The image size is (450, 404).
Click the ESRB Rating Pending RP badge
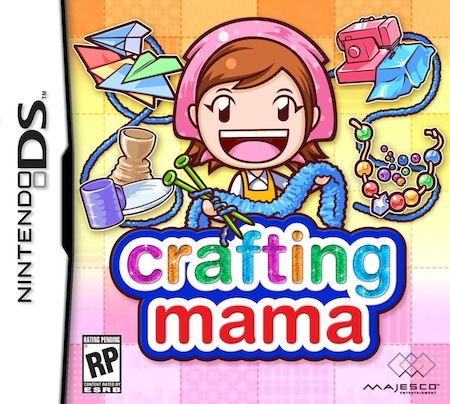pyautogui.click(x=102, y=364)
